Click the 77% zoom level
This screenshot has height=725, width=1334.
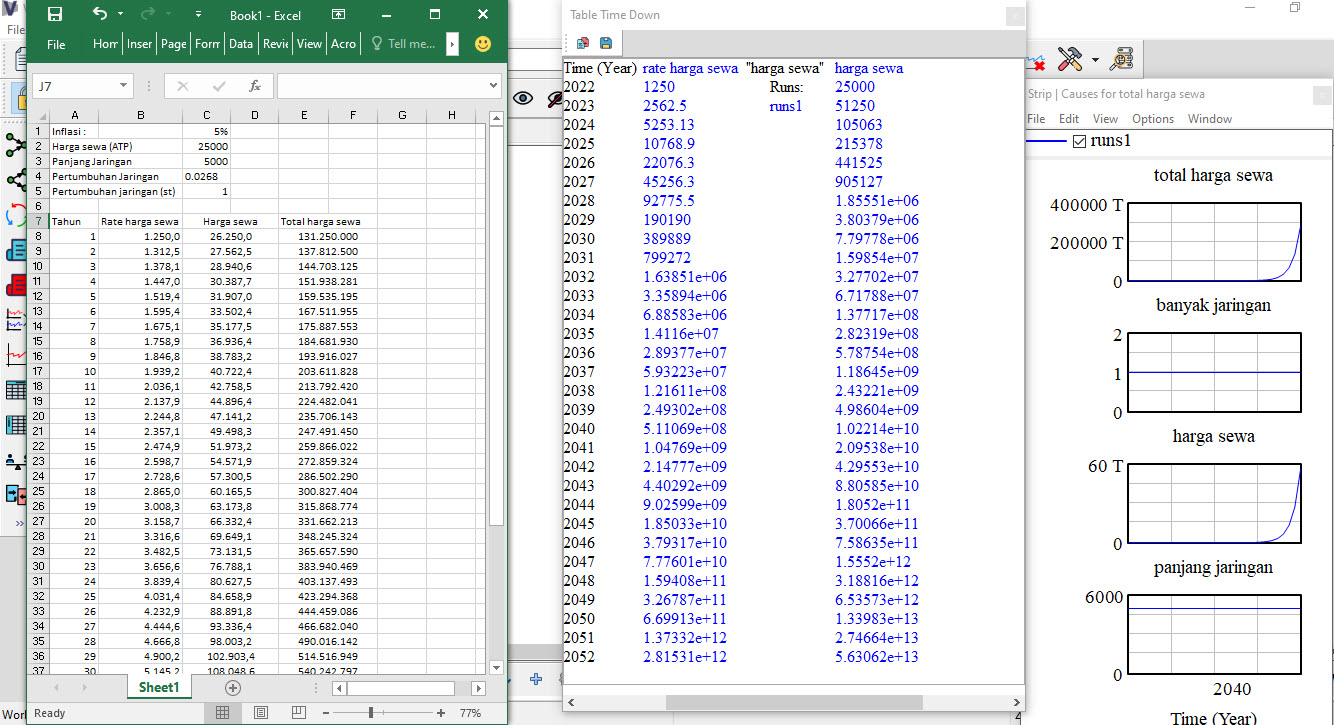(x=470, y=713)
